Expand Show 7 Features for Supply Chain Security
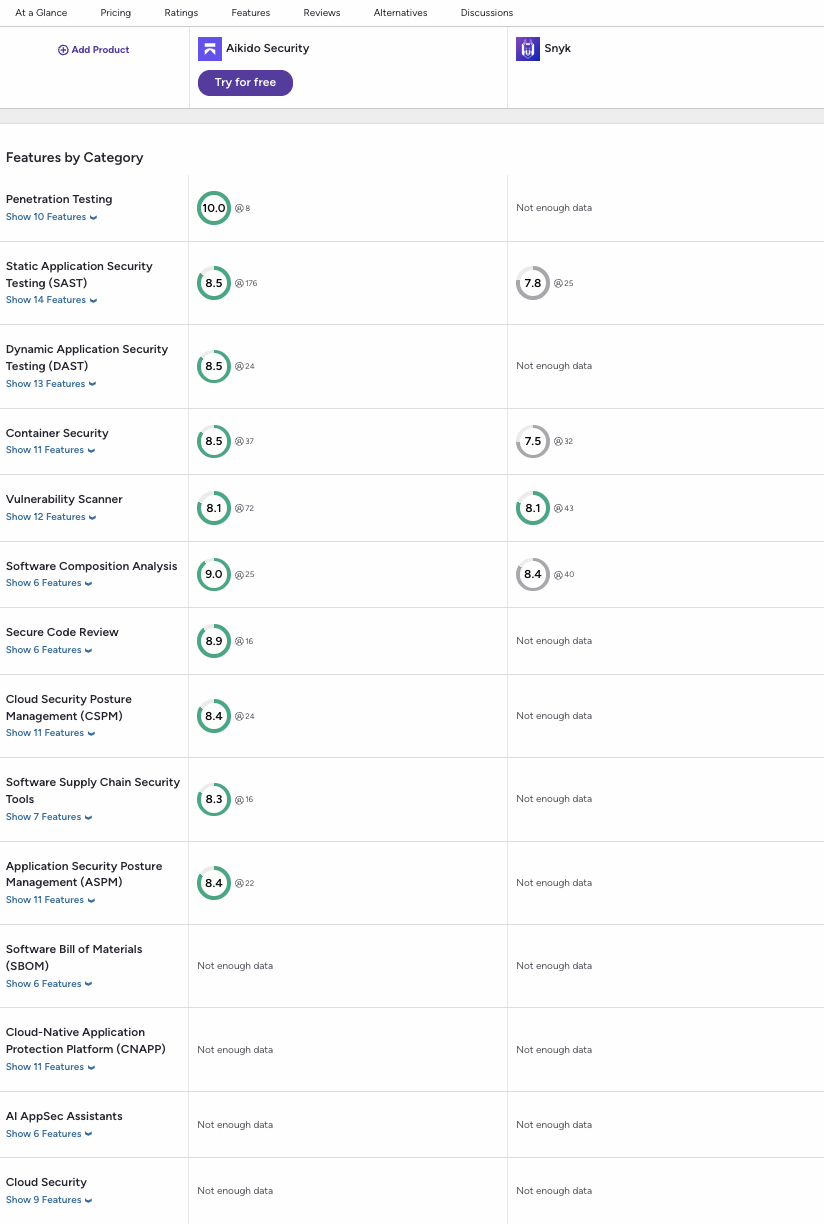824x1224 pixels. tap(49, 817)
